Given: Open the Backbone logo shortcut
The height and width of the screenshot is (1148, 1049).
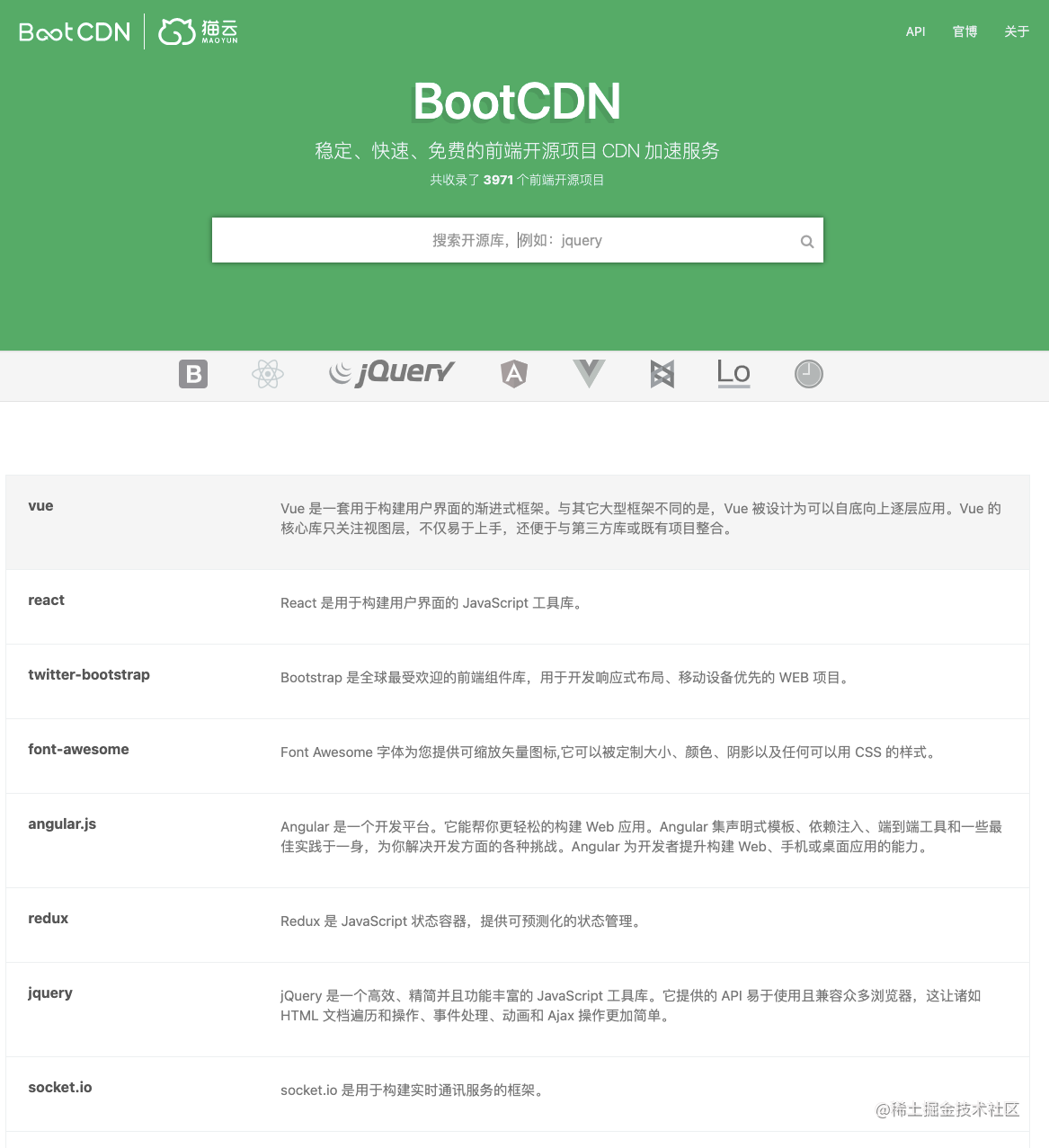Looking at the screenshot, I should [662, 374].
